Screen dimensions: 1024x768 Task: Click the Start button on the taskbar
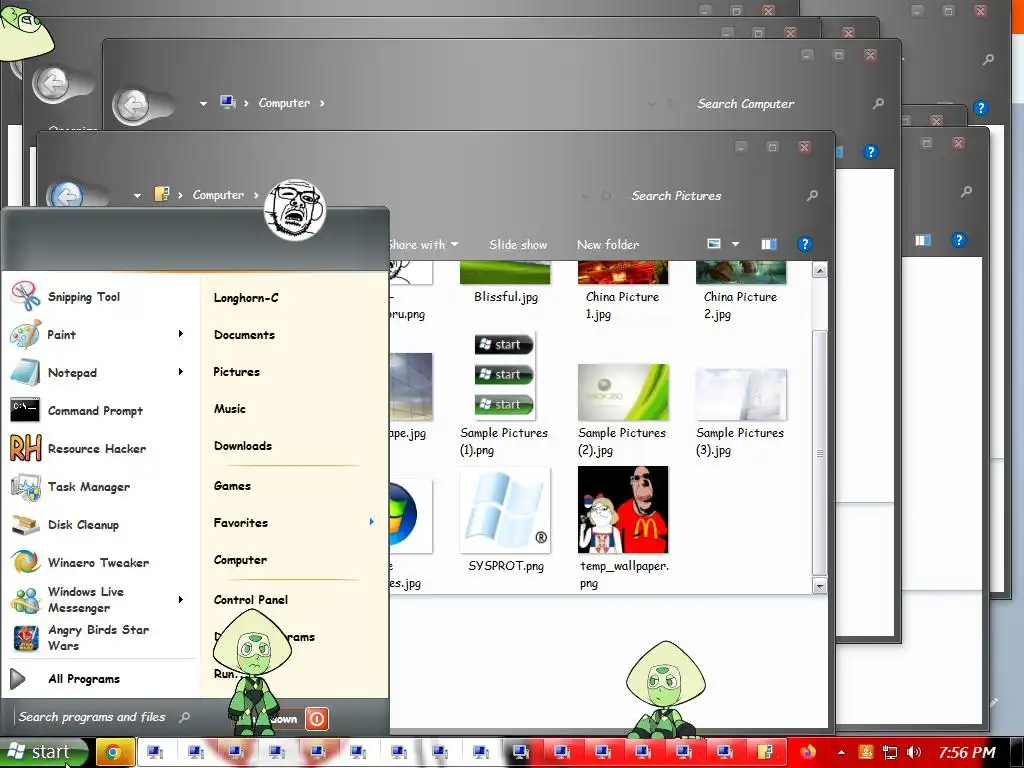43,752
